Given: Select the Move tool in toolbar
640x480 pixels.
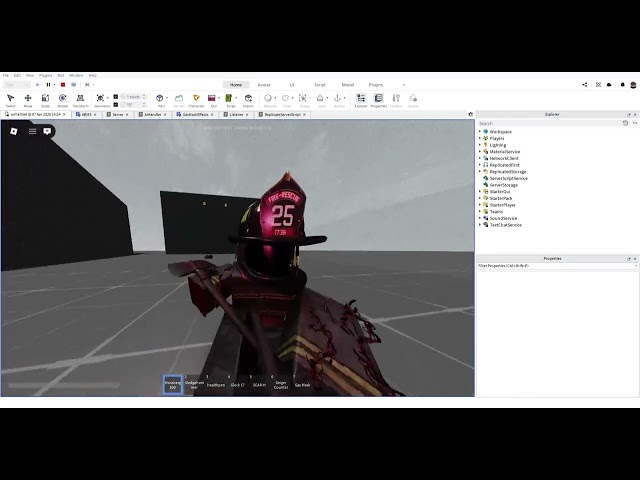Looking at the screenshot, I should tap(28, 100).
